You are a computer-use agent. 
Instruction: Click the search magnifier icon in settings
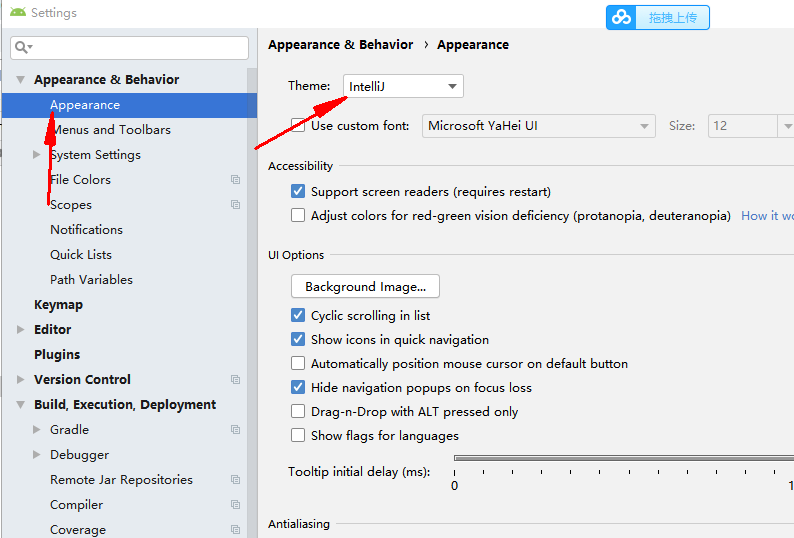[21, 48]
